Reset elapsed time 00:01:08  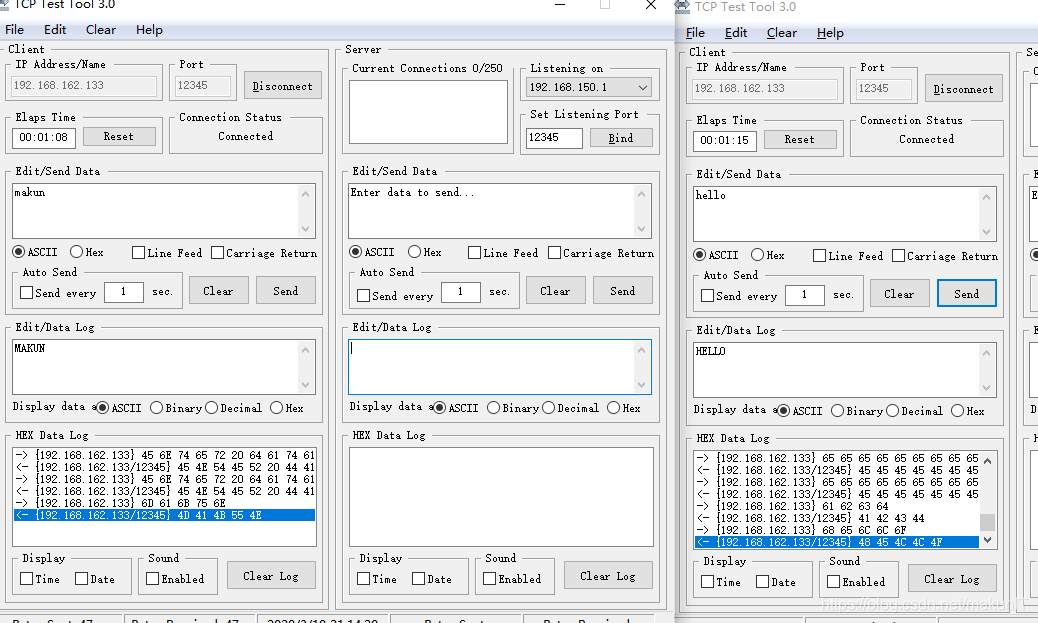pos(119,136)
